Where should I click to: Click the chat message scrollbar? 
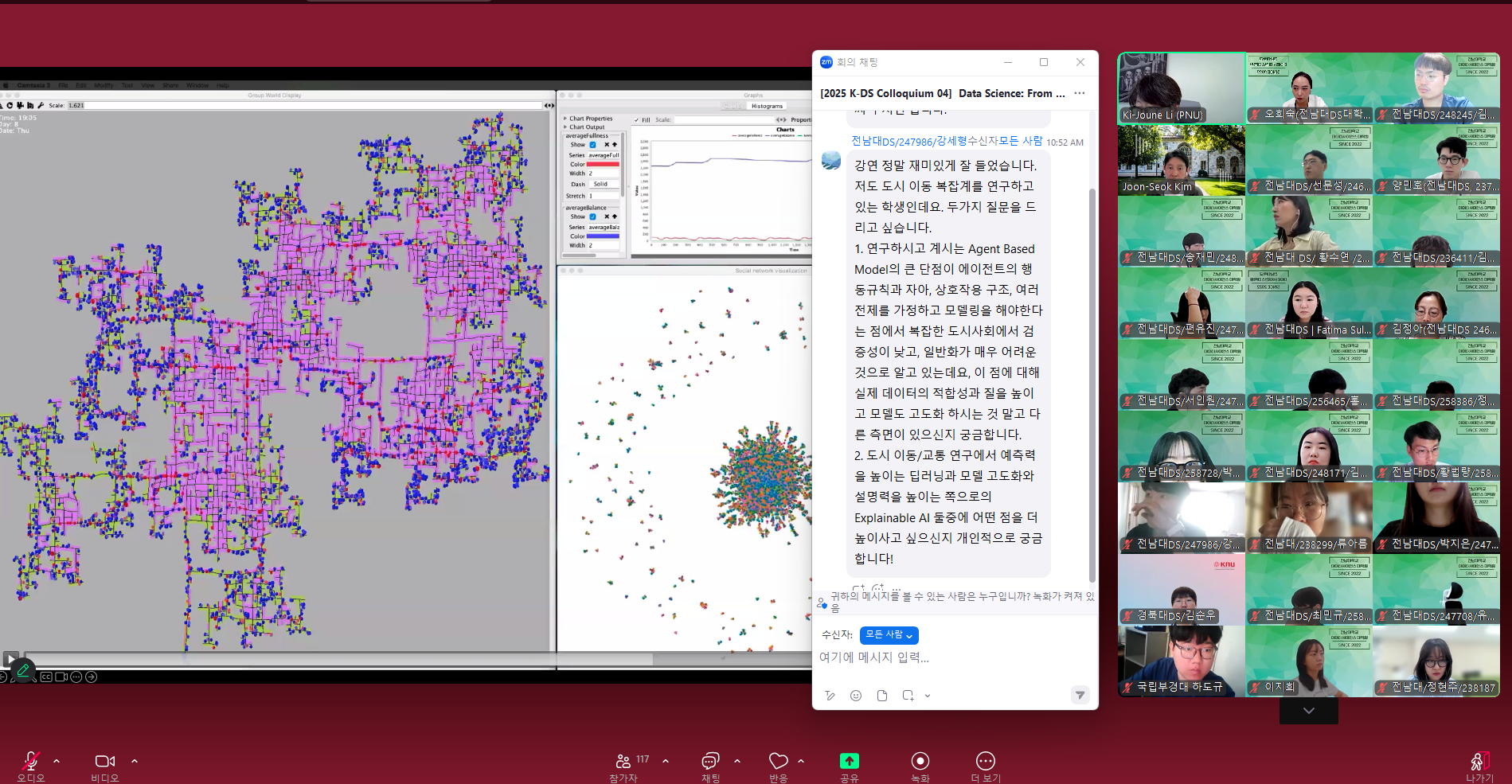coord(1092,386)
